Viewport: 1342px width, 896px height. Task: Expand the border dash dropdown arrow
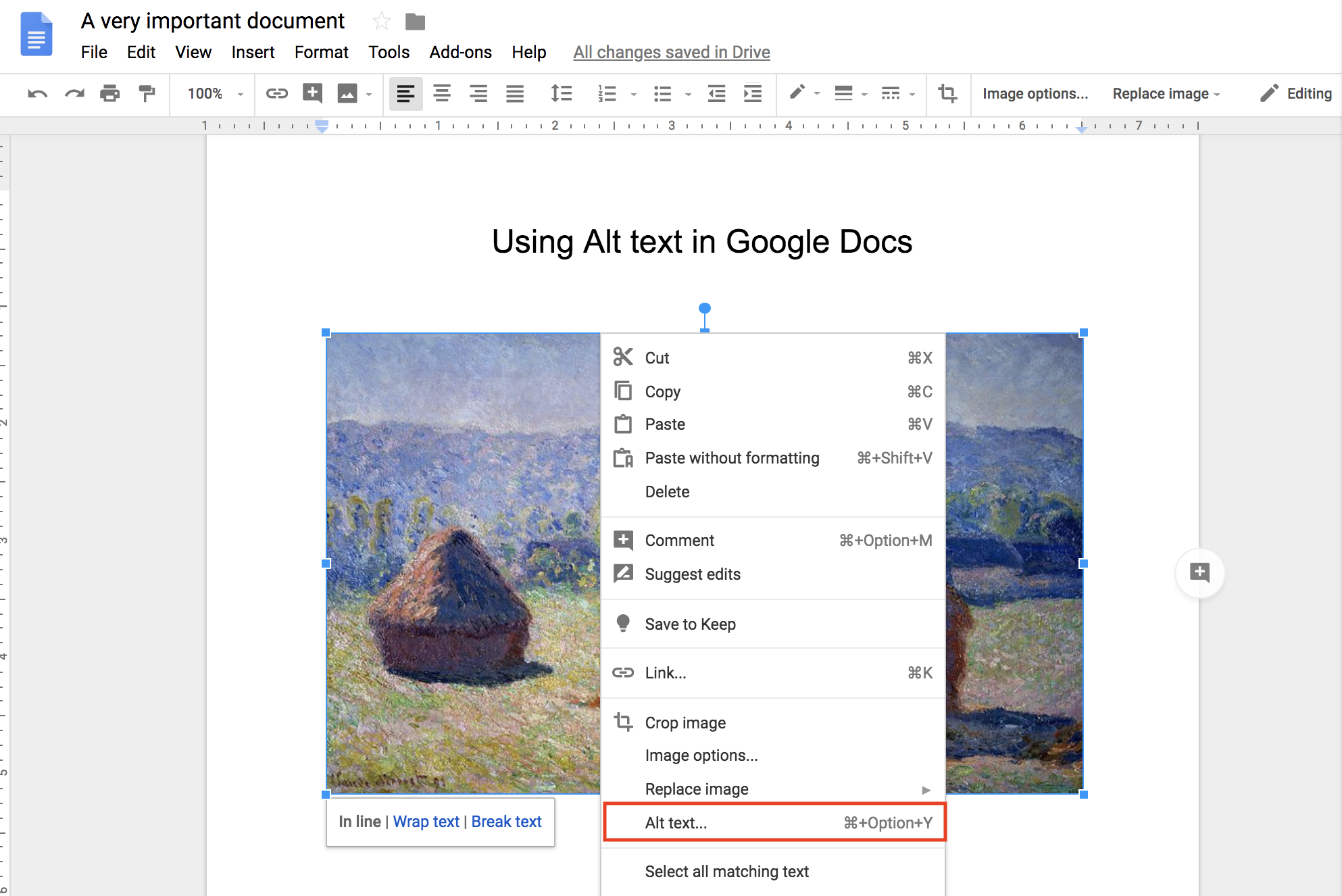pyautogui.click(x=912, y=94)
